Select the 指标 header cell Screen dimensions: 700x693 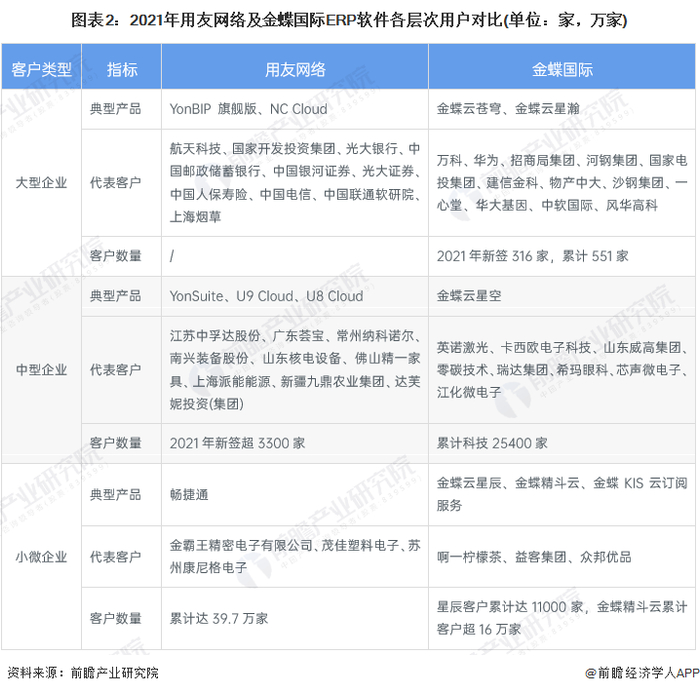121,67
